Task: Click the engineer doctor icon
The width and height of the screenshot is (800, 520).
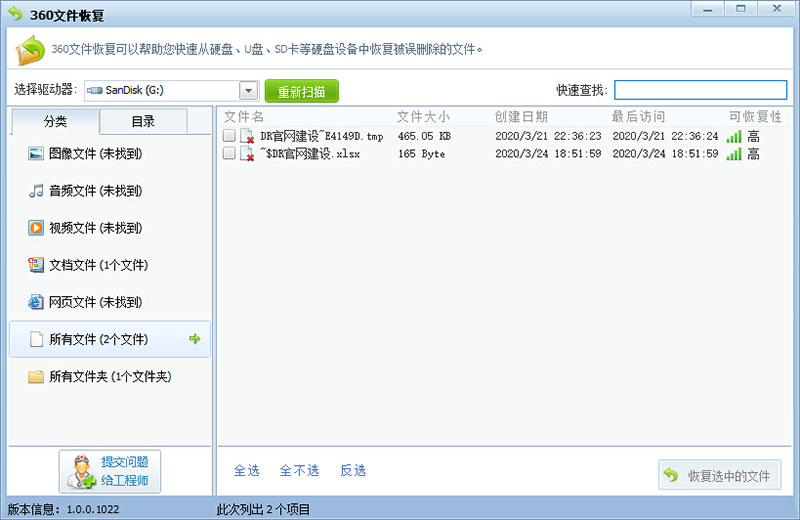Action: click(81, 472)
